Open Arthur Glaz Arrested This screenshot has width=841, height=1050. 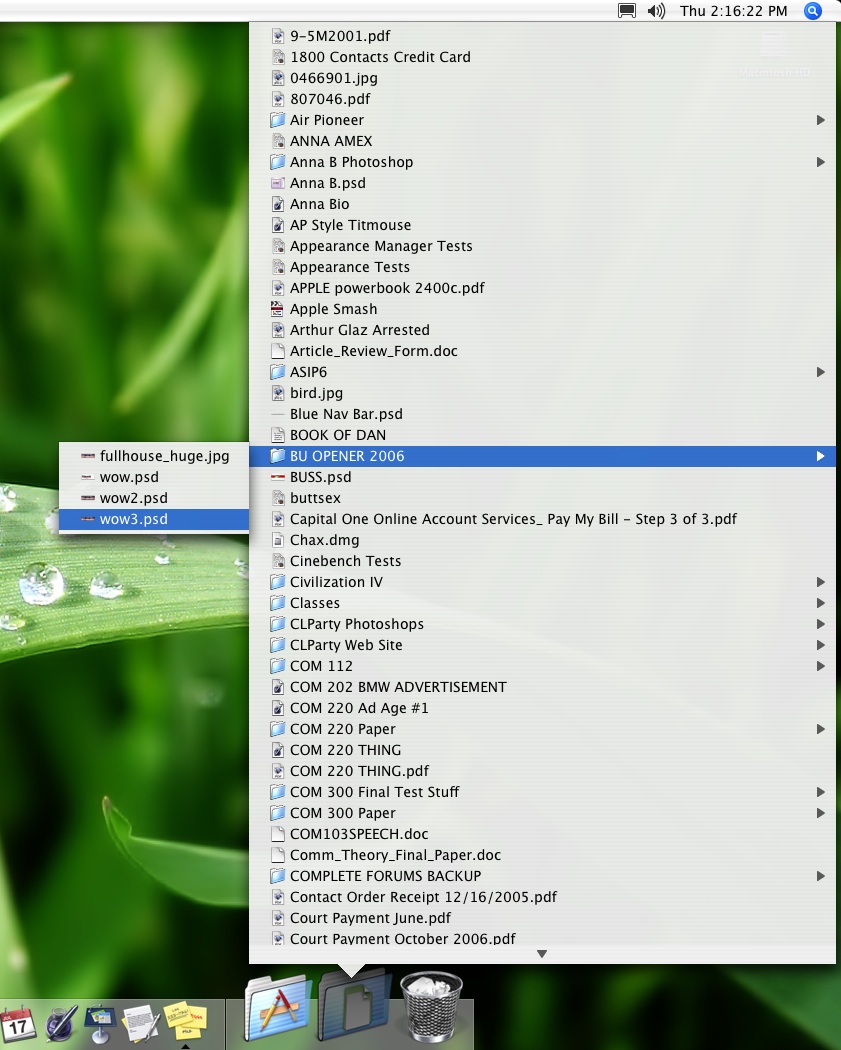click(x=542, y=330)
